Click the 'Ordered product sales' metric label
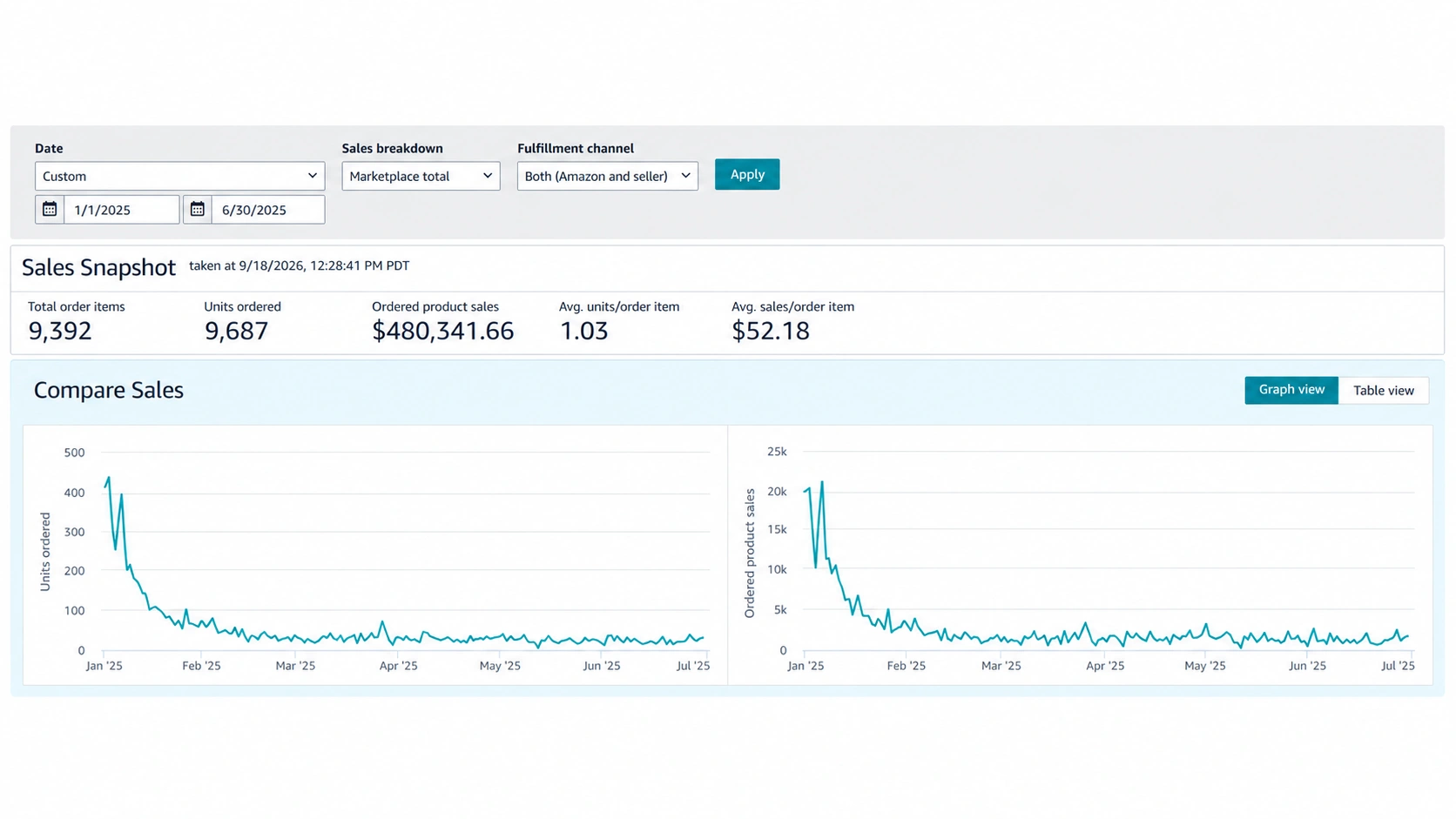 (x=435, y=306)
